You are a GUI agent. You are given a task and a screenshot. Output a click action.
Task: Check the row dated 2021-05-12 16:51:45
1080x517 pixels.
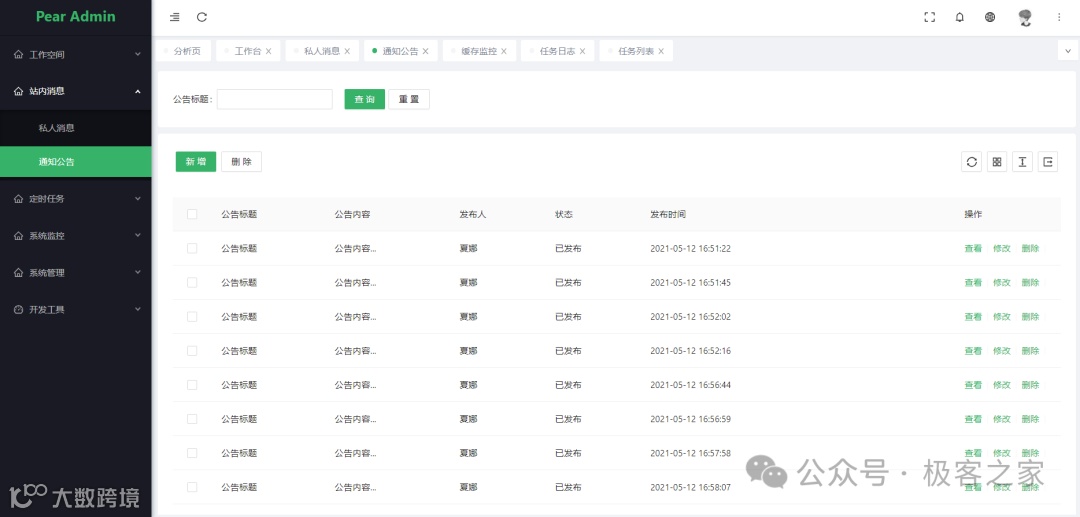click(192, 282)
